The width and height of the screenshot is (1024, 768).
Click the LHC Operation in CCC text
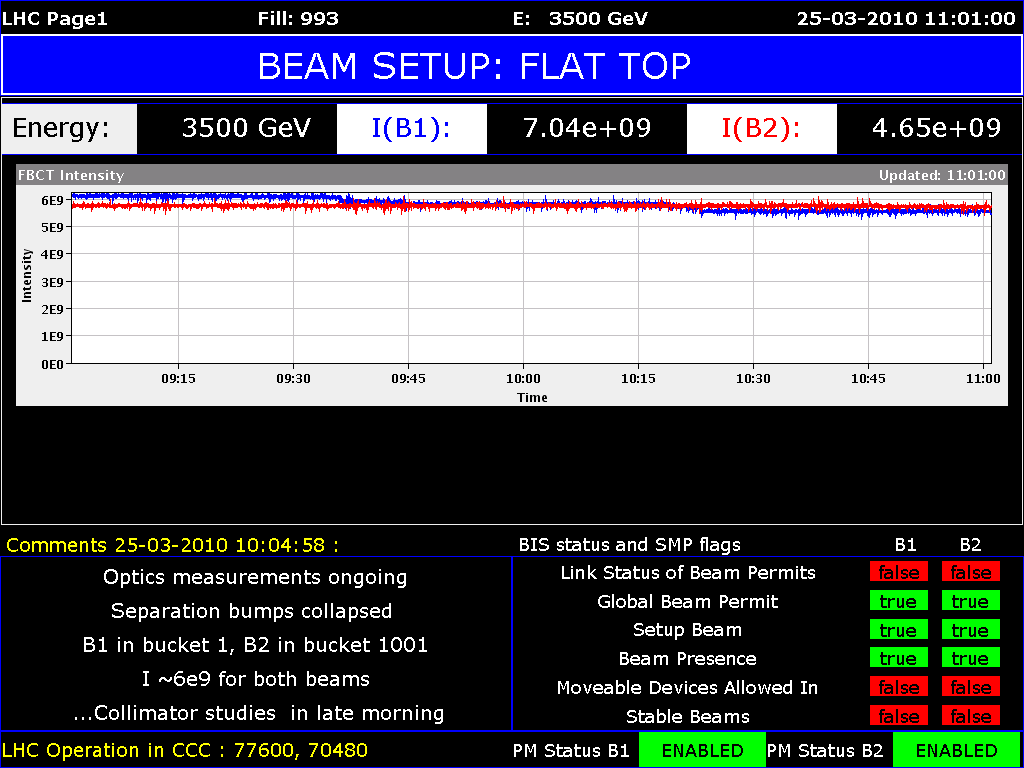(185, 750)
